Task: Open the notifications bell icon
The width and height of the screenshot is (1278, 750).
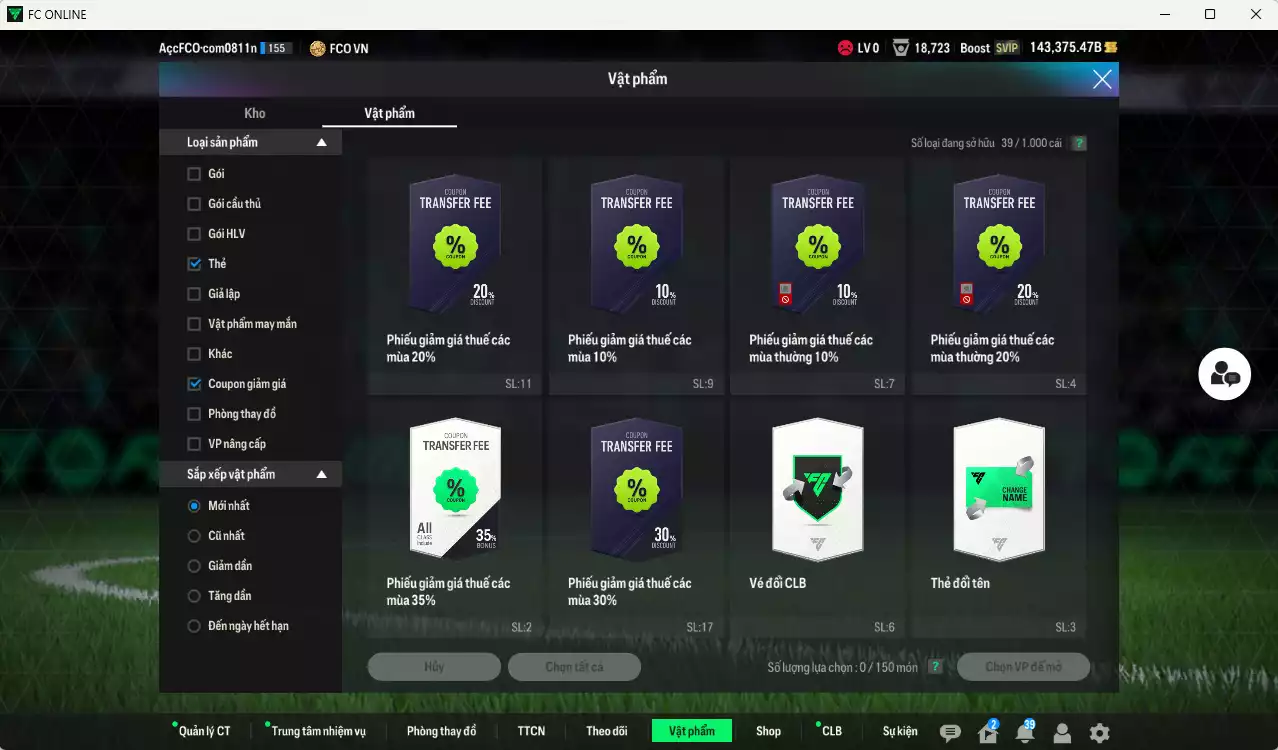Action: pyautogui.click(x=1024, y=733)
